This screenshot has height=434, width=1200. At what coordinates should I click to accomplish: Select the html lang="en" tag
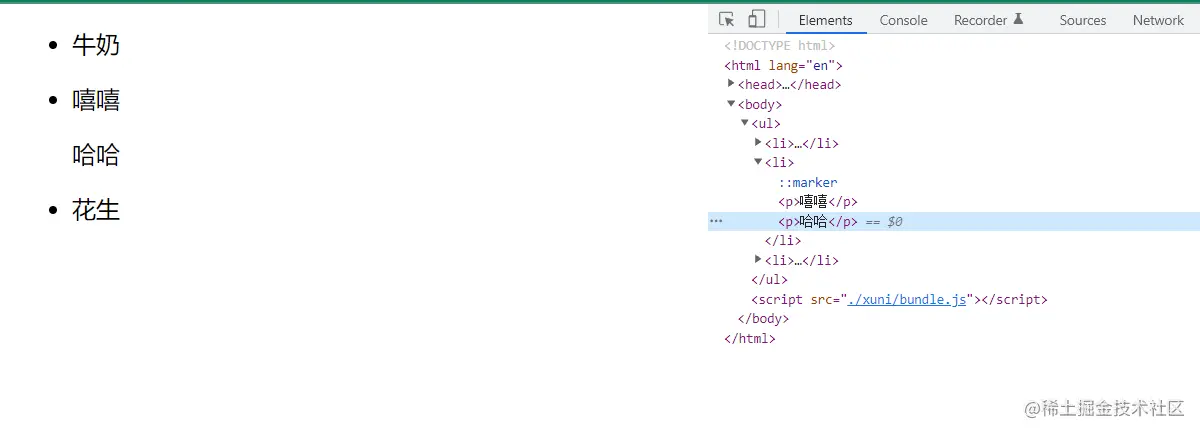pos(784,65)
